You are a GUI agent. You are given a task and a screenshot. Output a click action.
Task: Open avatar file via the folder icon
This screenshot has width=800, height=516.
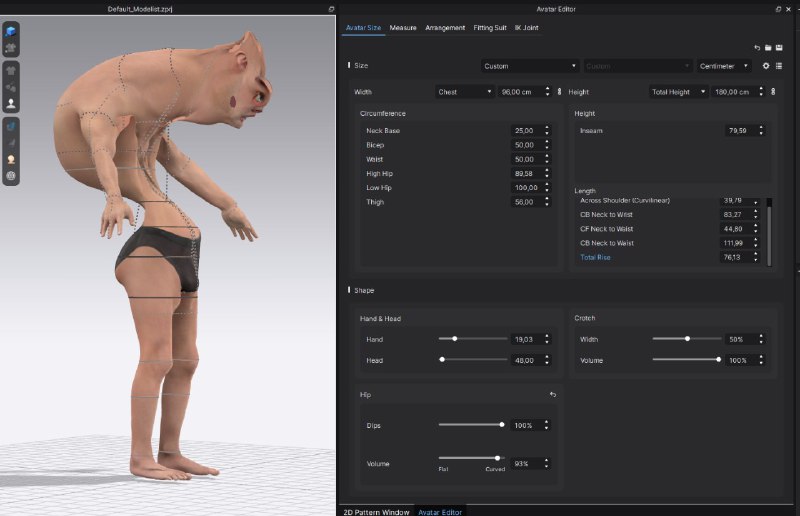[x=768, y=48]
